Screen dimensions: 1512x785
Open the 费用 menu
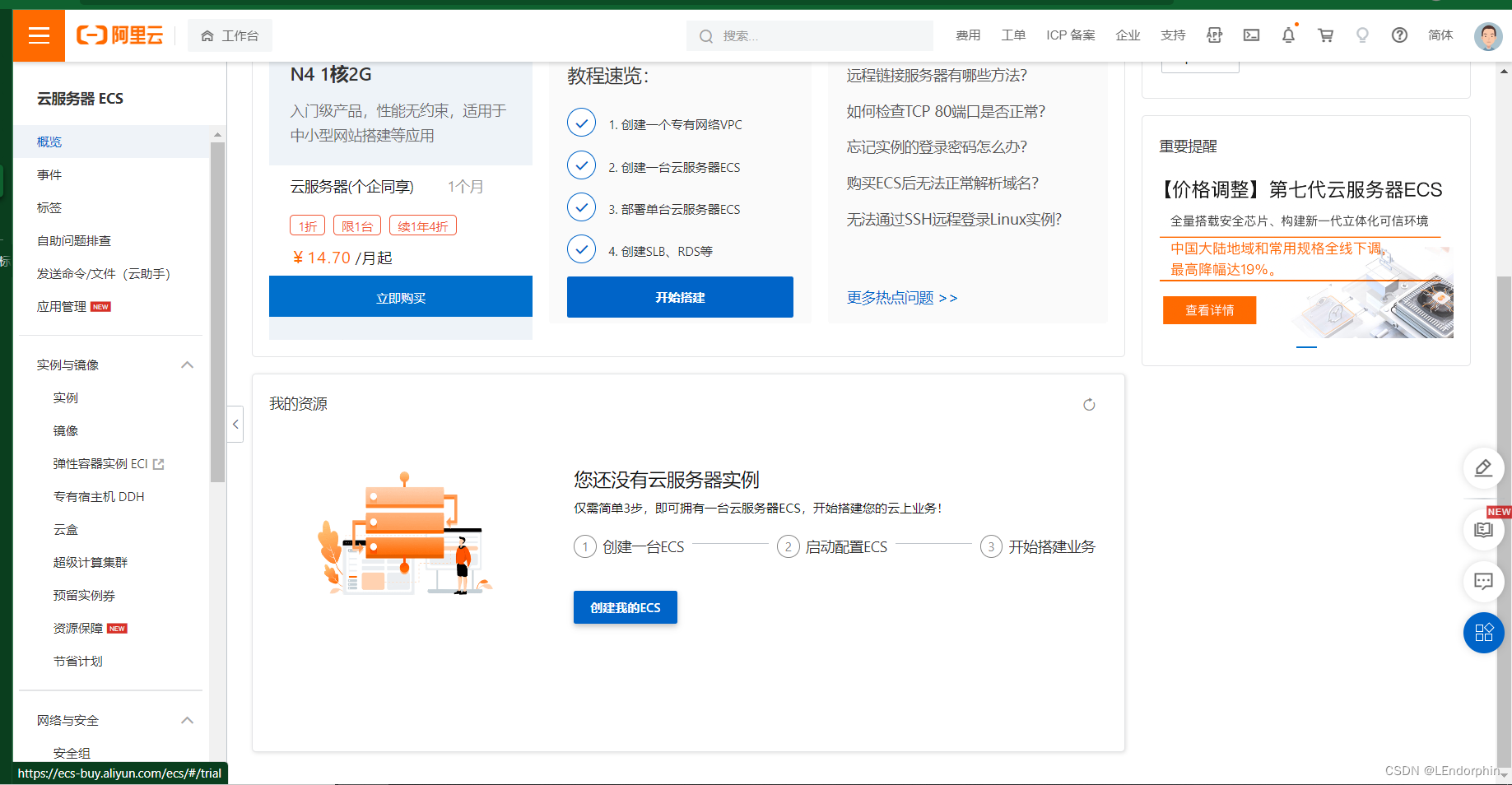coord(968,35)
